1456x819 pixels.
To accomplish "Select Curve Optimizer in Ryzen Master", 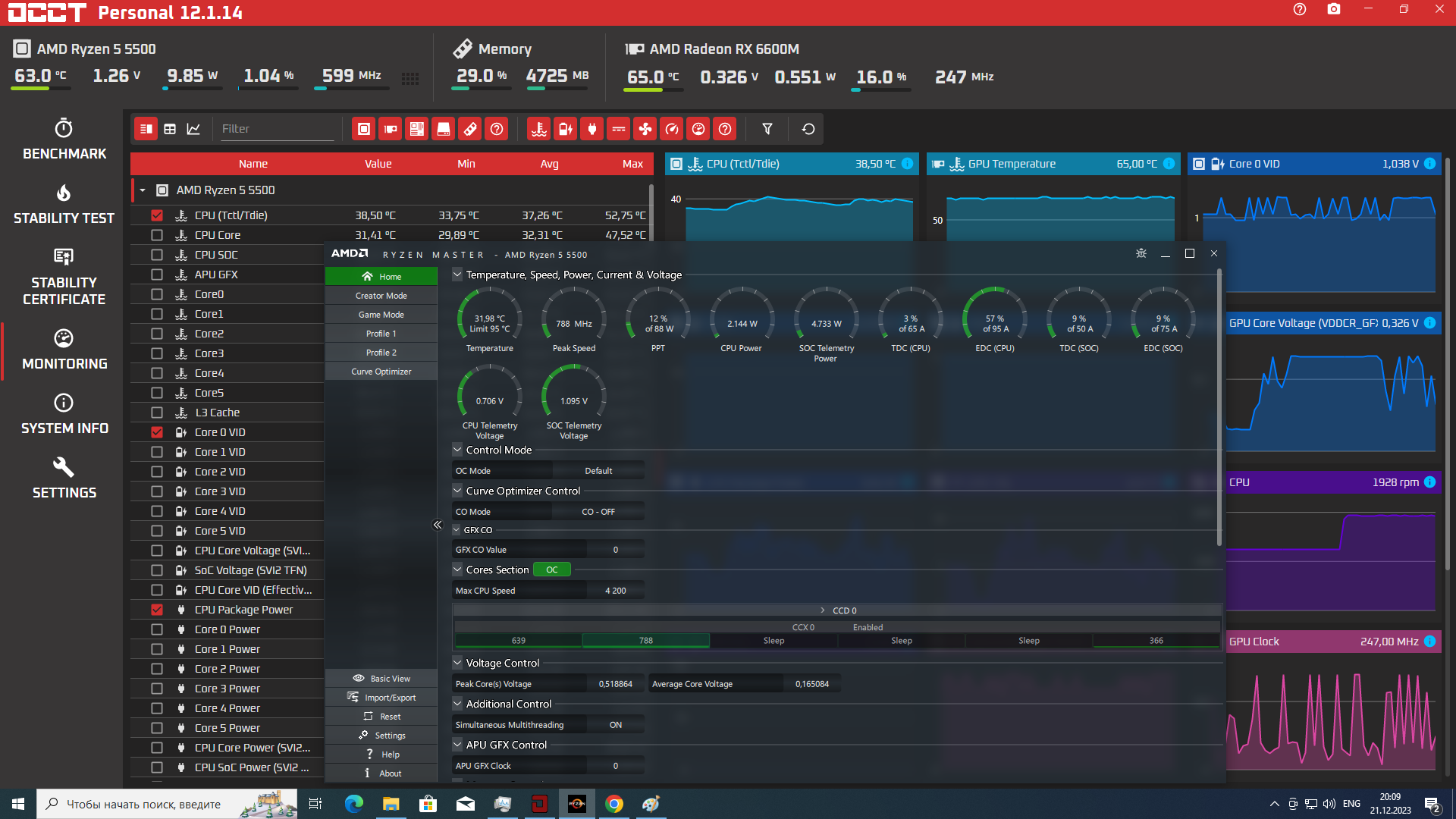I will click(x=381, y=372).
